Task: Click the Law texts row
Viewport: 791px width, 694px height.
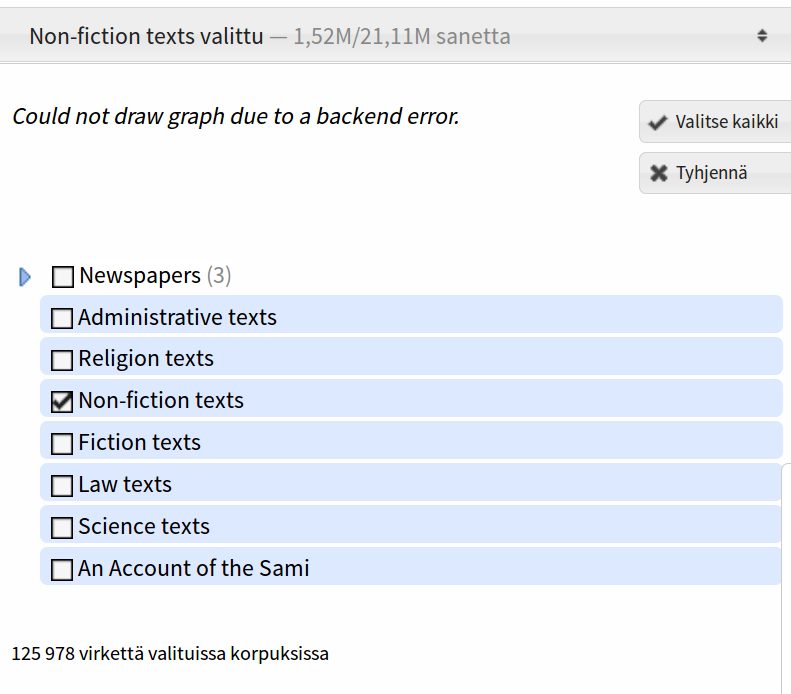Action: pyautogui.click(x=411, y=483)
